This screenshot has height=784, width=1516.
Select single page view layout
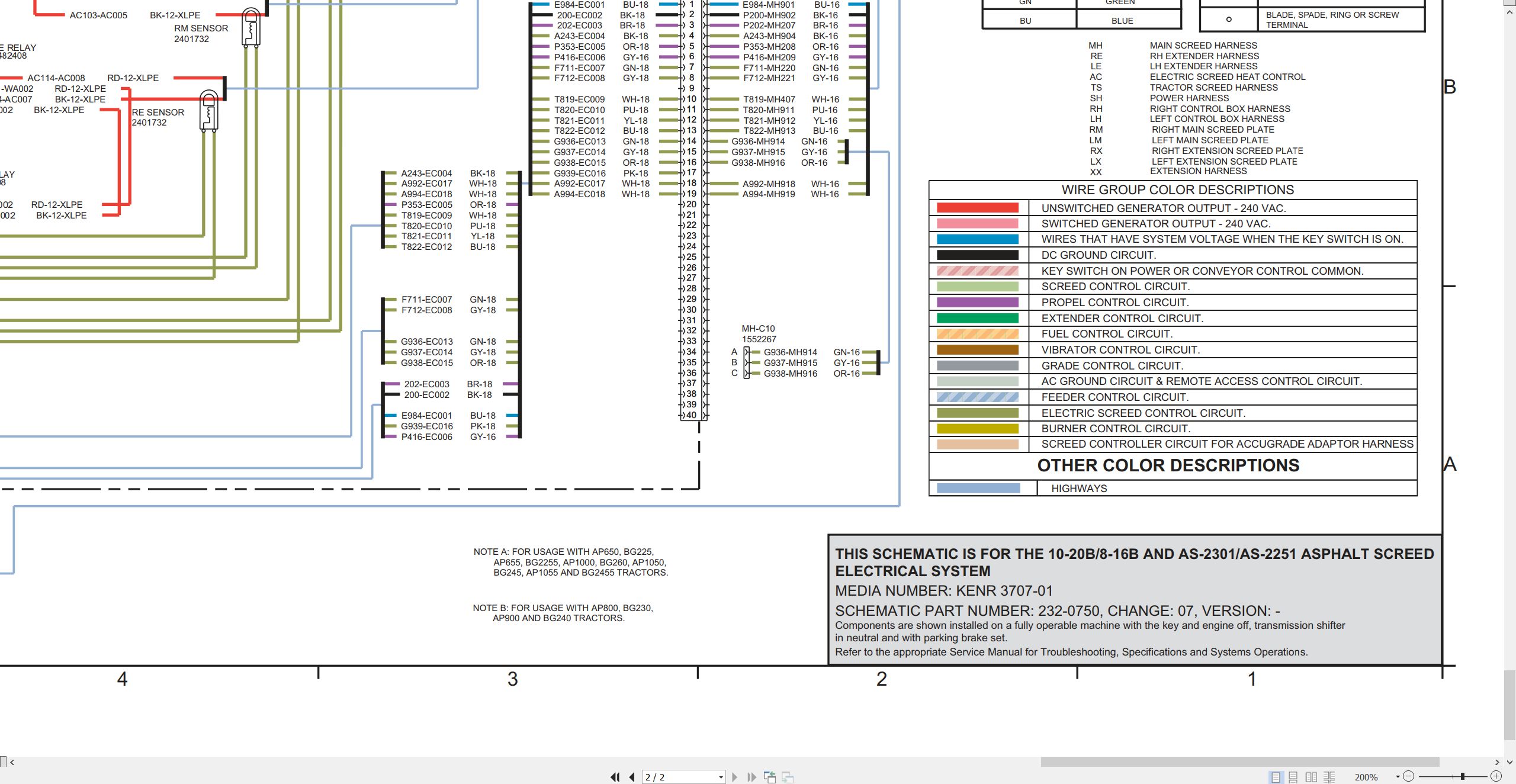pos(1276,777)
